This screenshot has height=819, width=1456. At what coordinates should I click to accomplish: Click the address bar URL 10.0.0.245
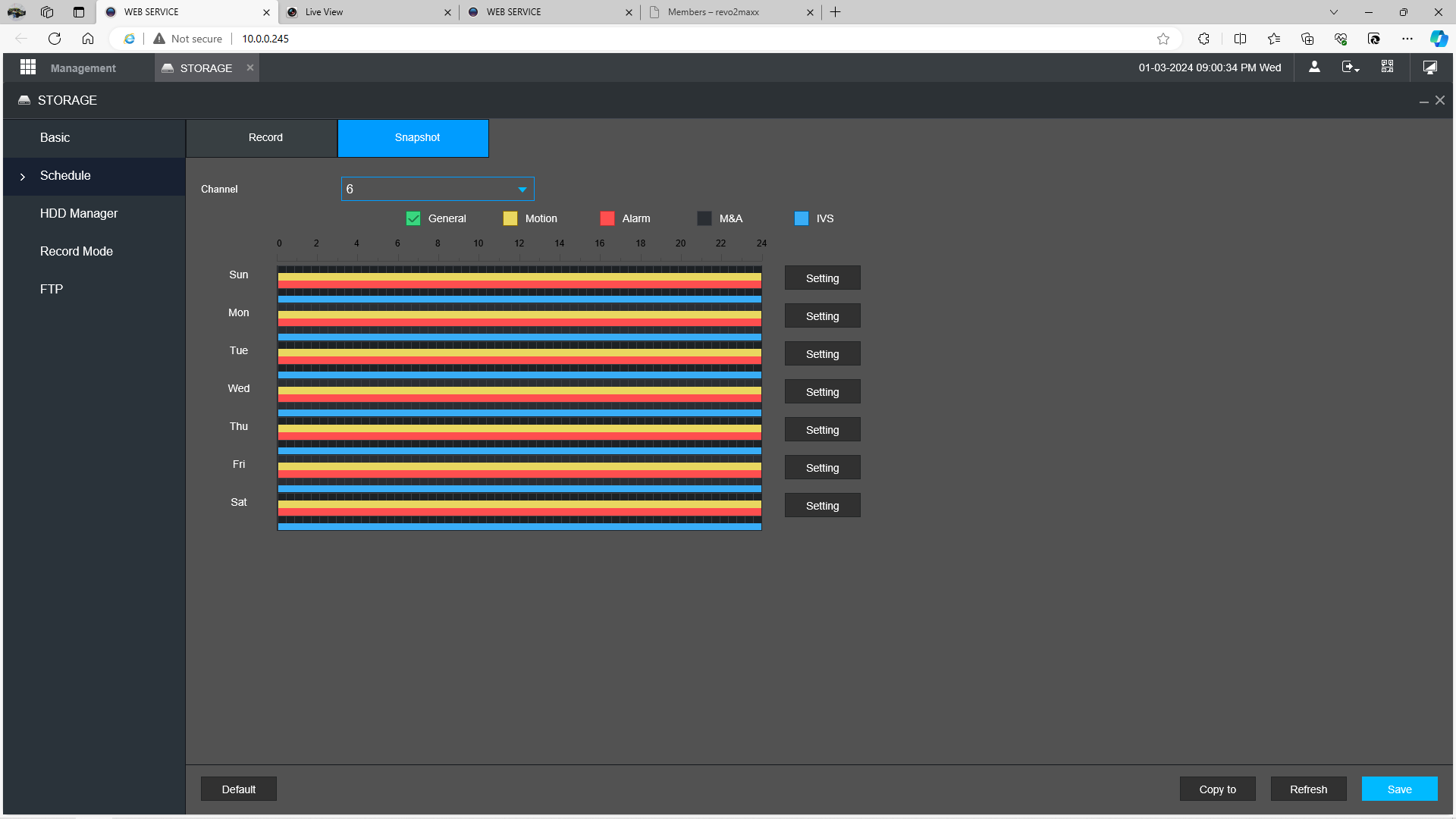point(265,39)
